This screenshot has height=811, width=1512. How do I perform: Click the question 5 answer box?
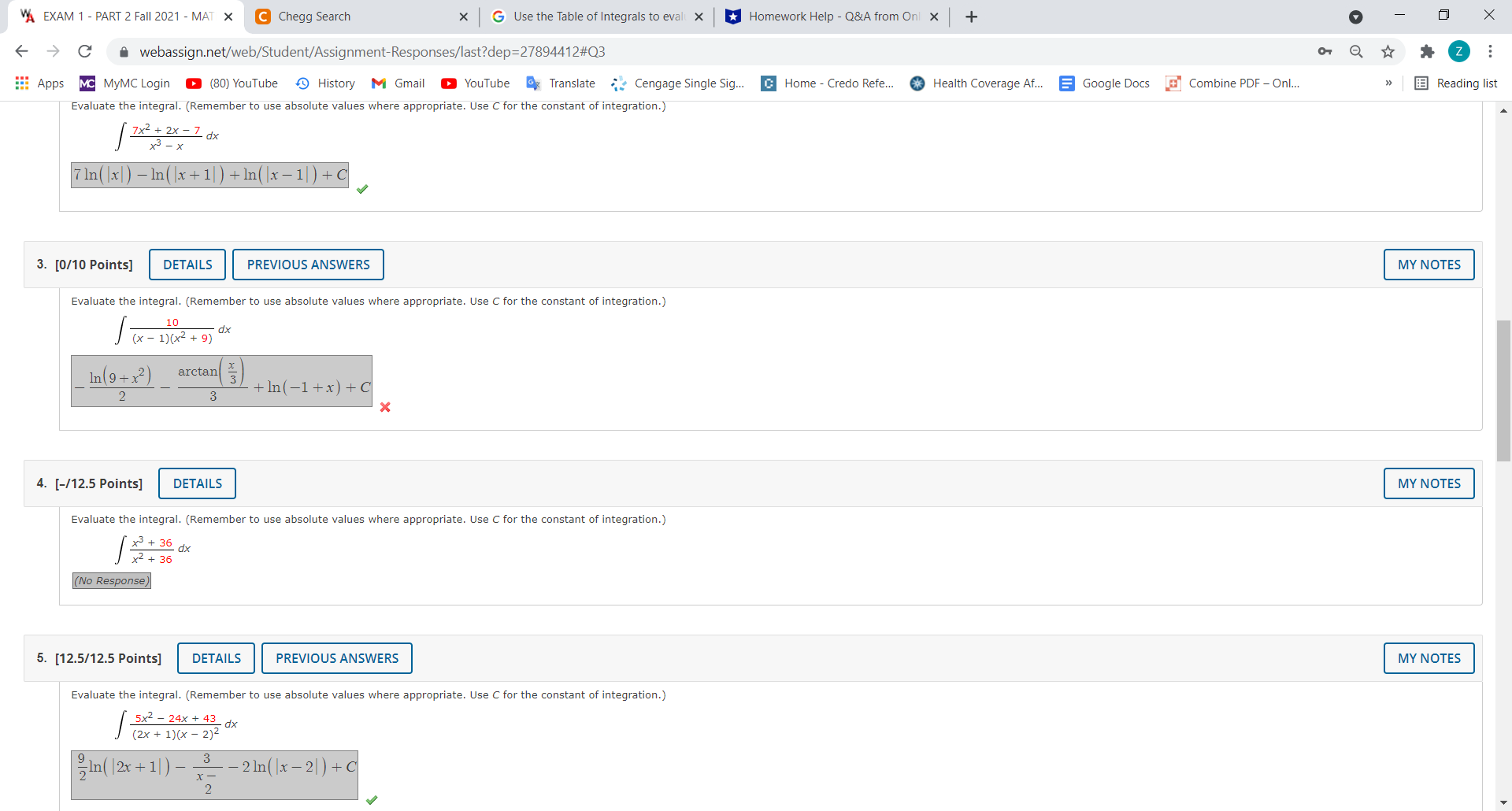214,775
